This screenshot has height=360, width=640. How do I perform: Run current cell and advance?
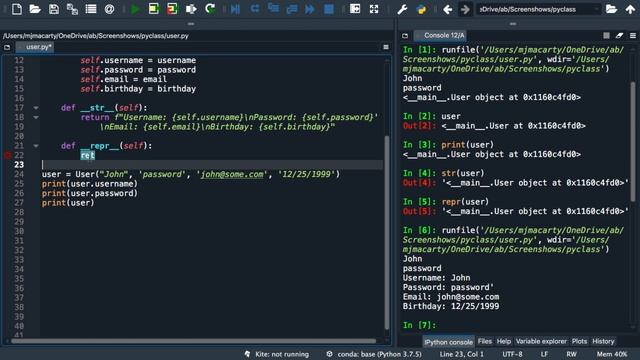coord(172,9)
